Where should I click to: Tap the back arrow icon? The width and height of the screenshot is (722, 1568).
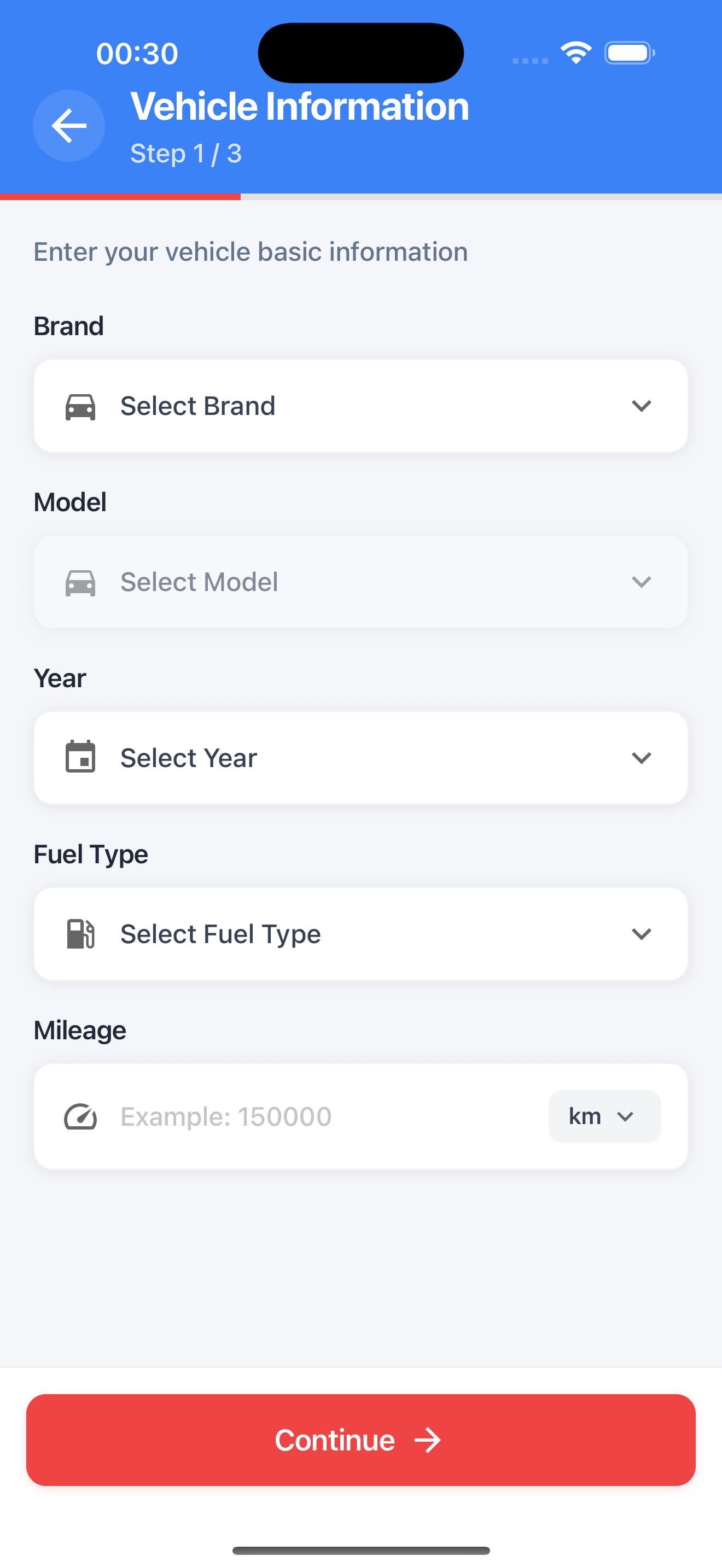69,126
